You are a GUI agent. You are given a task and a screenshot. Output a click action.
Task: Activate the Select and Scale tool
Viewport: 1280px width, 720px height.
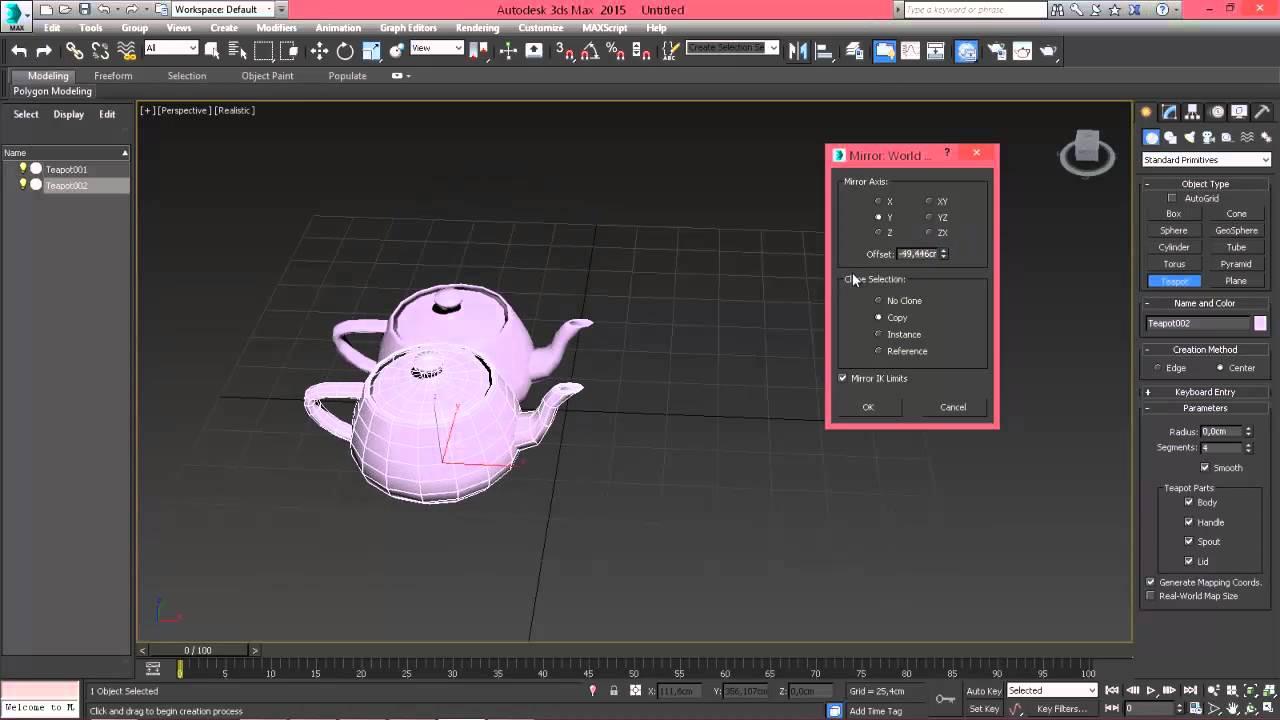click(x=371, y=51)
